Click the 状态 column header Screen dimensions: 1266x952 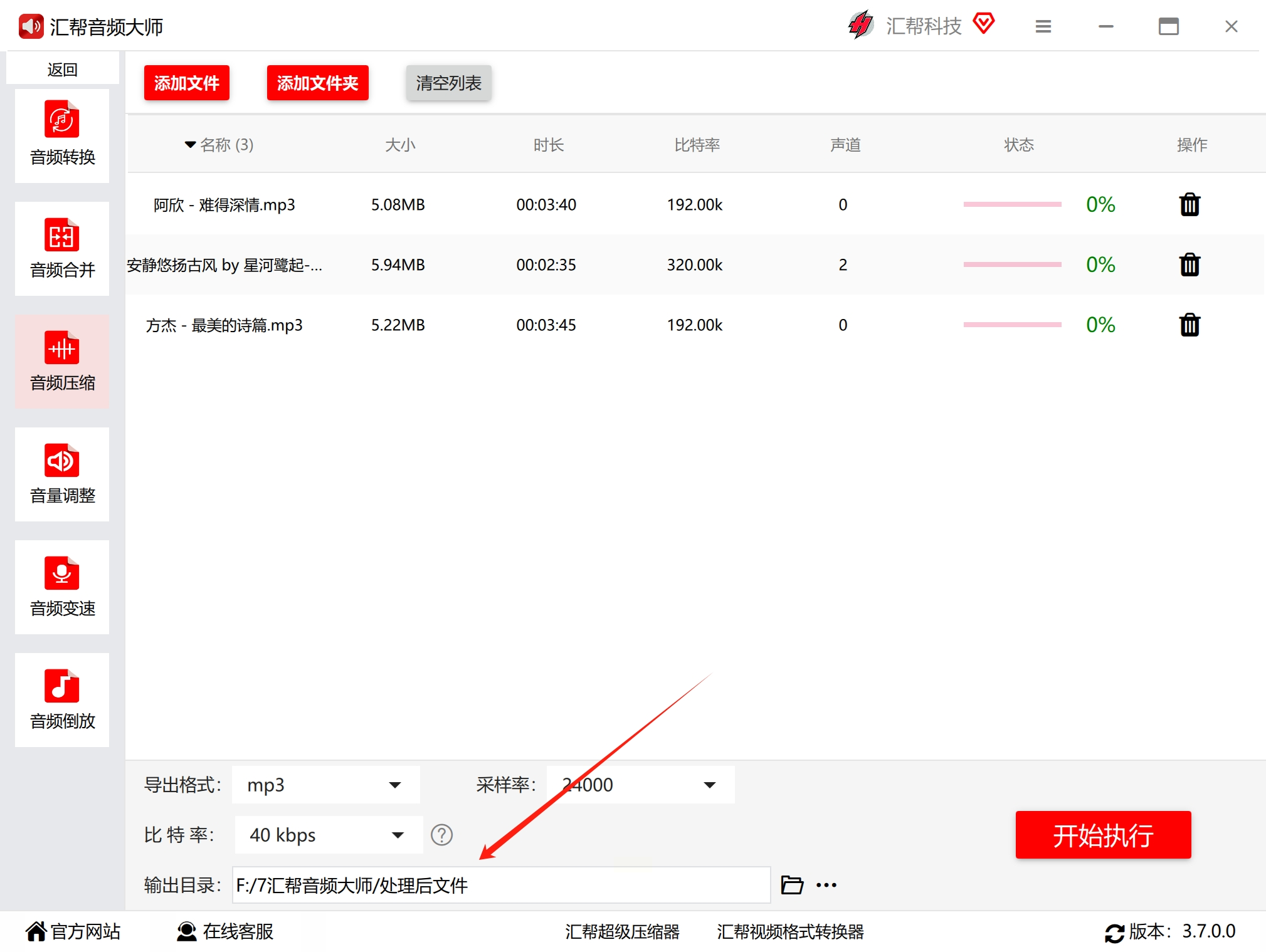point(1019,145)
